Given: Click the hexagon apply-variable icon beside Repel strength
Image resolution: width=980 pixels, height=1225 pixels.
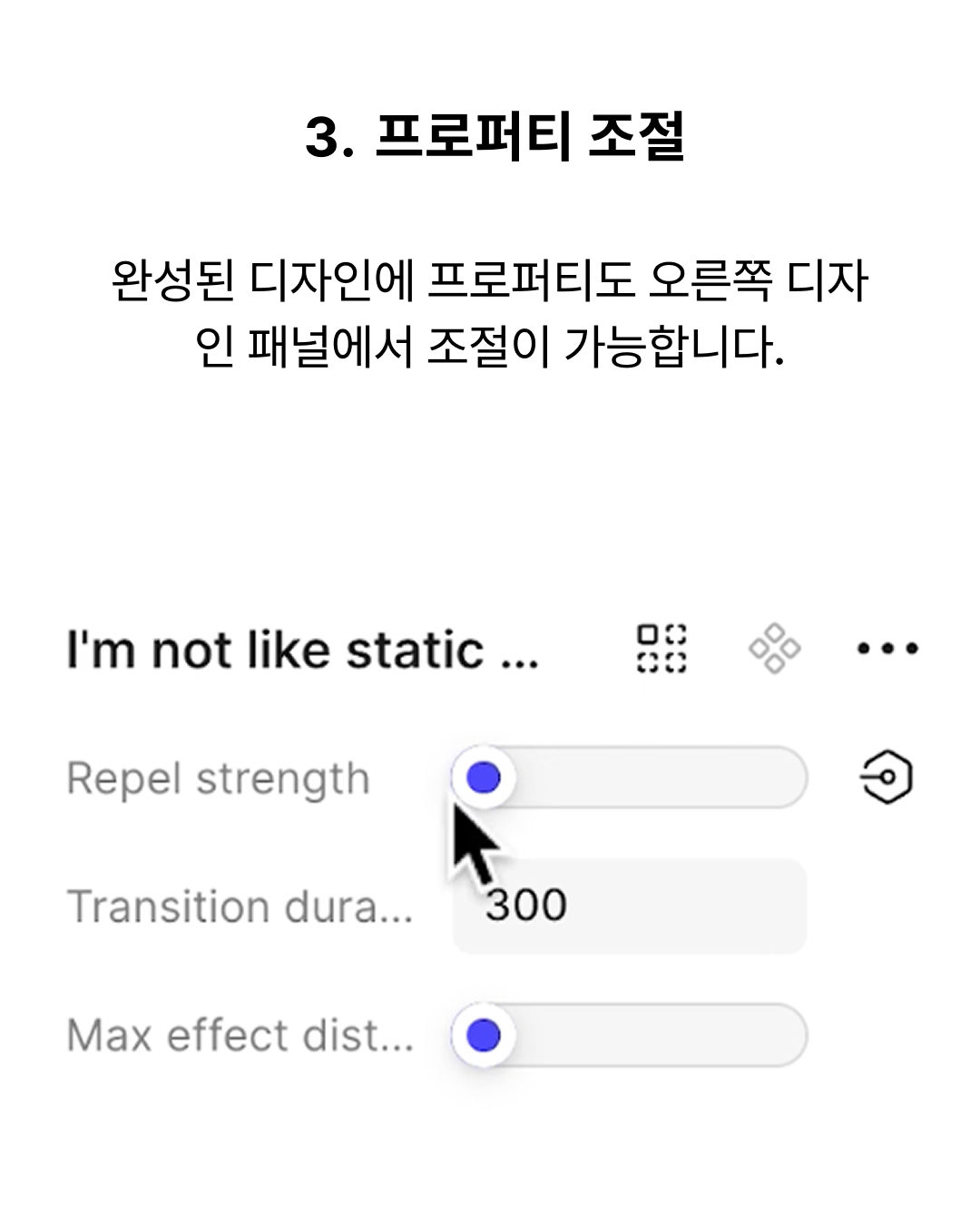Looking at the screenshot, I should (x=886, y=778).
